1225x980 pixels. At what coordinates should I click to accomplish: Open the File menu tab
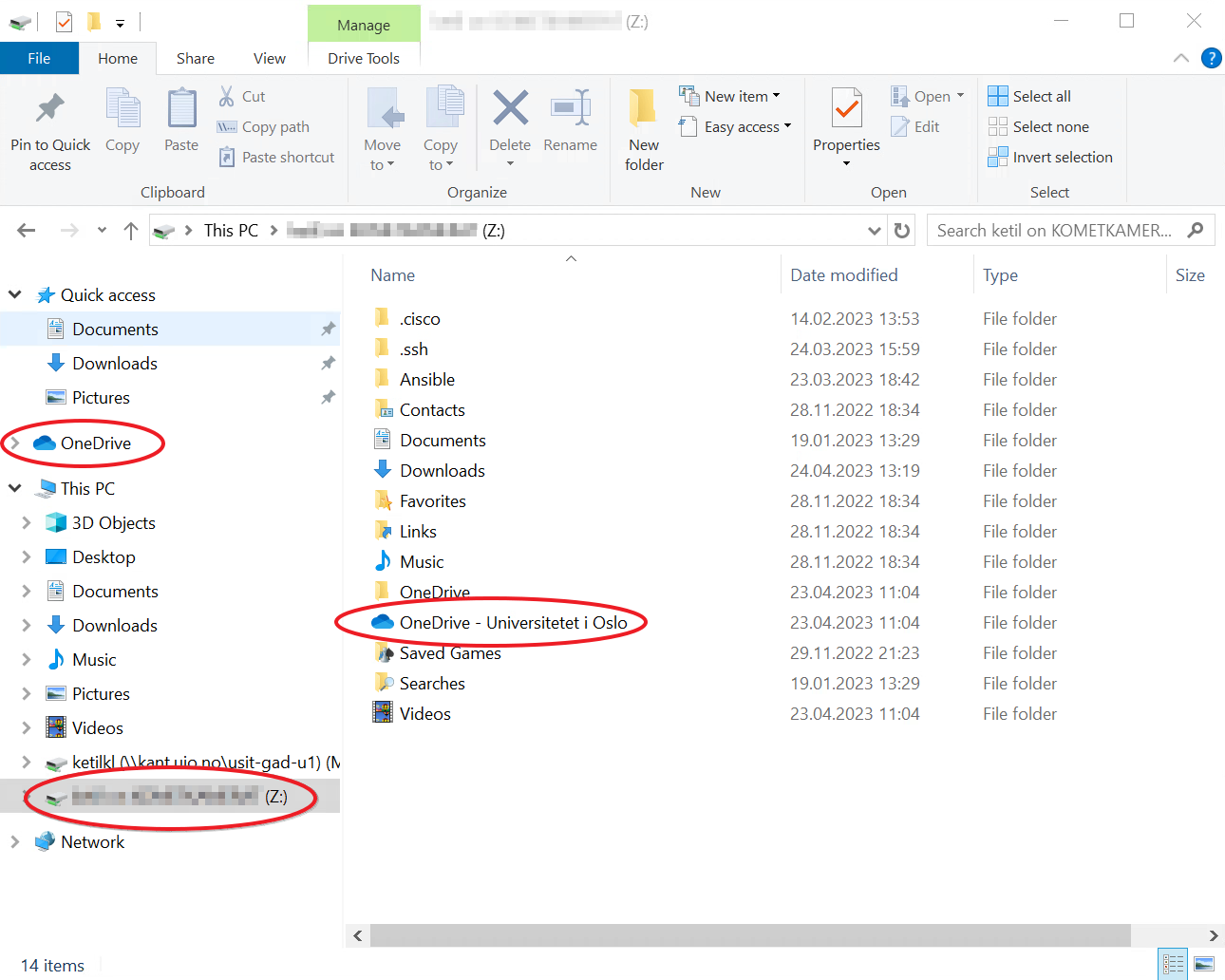39,58
